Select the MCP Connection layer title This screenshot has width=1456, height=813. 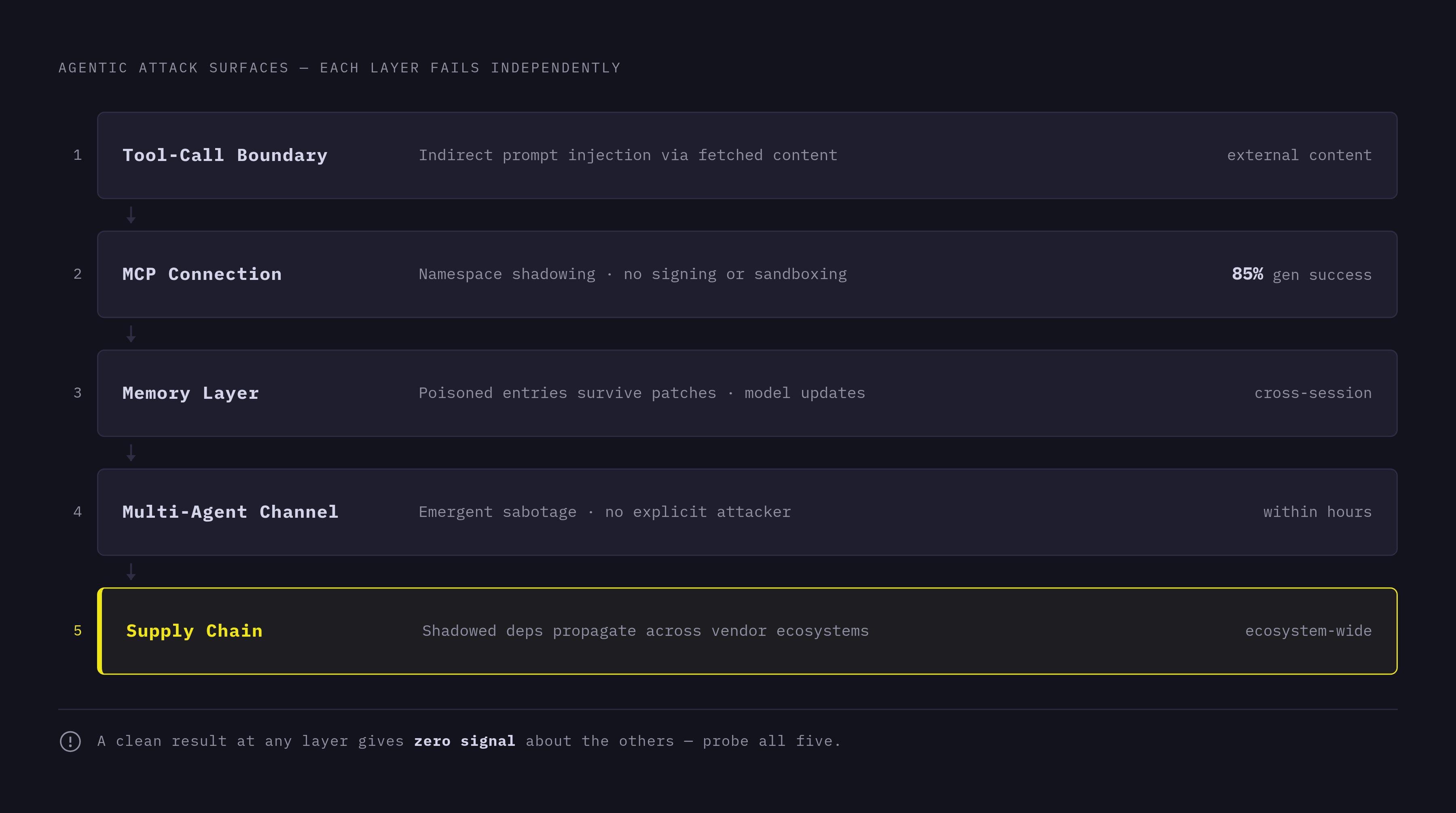point(202,274)
